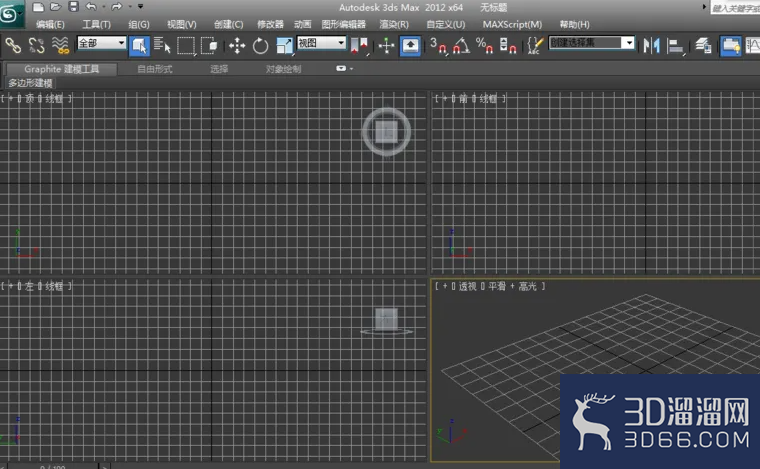760x469 pixels.
Task: Open Select by Name list tool
Action: (x=162, y=45)
